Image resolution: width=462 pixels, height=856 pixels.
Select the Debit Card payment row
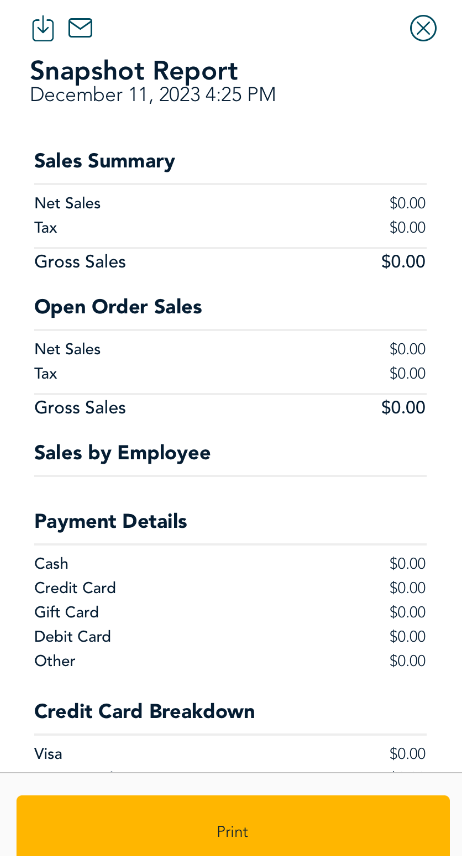pos(230,637)
